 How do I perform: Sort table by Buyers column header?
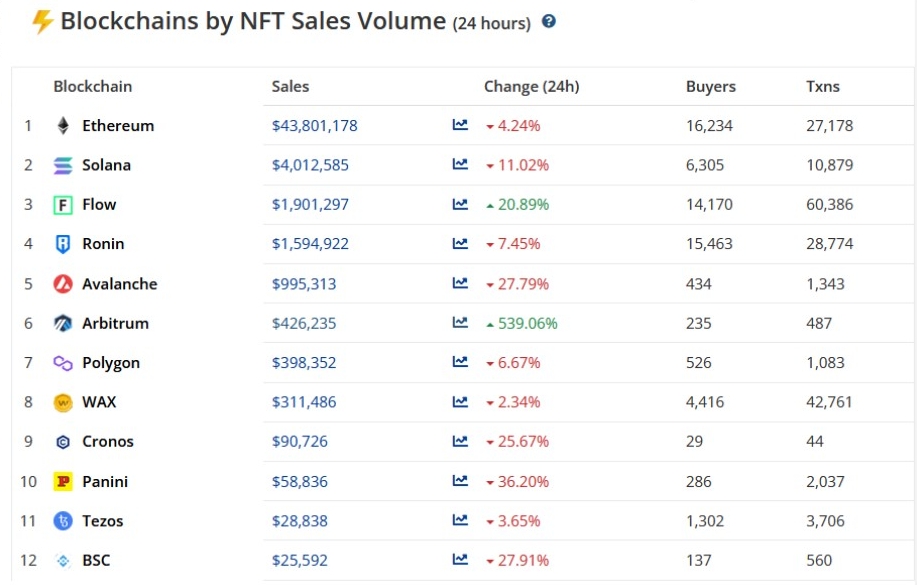pos(710,87)
